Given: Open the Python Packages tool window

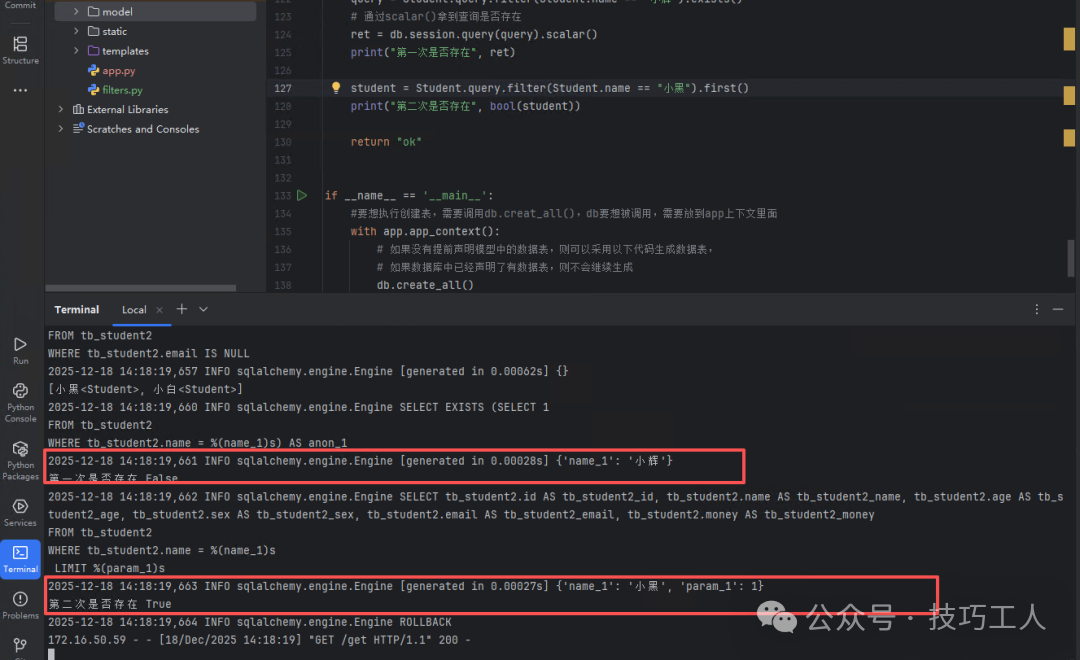Looking at the screenshot, I should tap(20, 460).
